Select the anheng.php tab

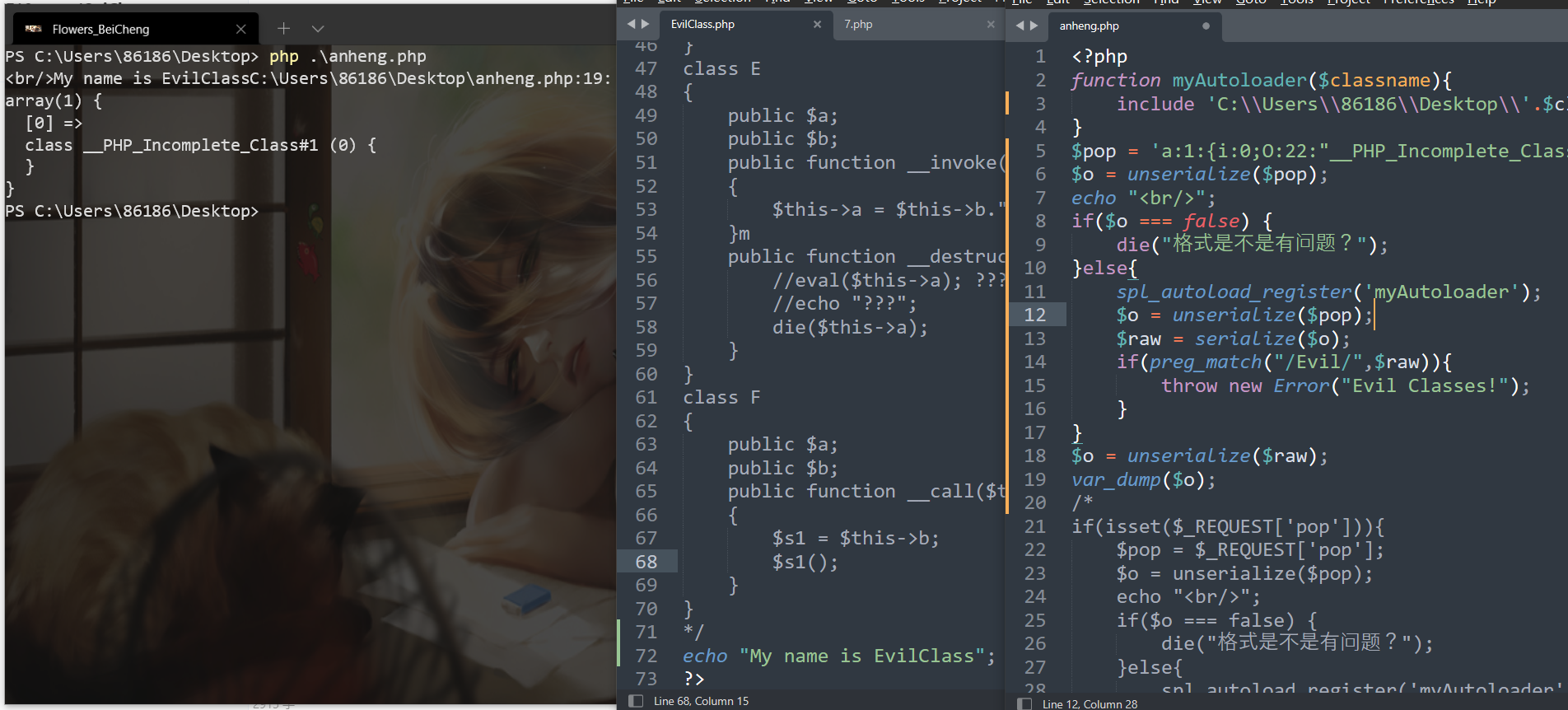click(1090, 26)
